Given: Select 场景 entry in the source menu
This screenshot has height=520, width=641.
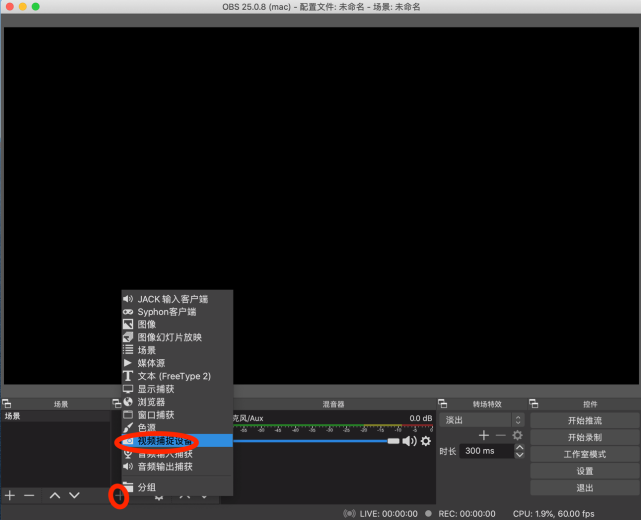Looking at the screenshot, I should [x=177, y=350].
